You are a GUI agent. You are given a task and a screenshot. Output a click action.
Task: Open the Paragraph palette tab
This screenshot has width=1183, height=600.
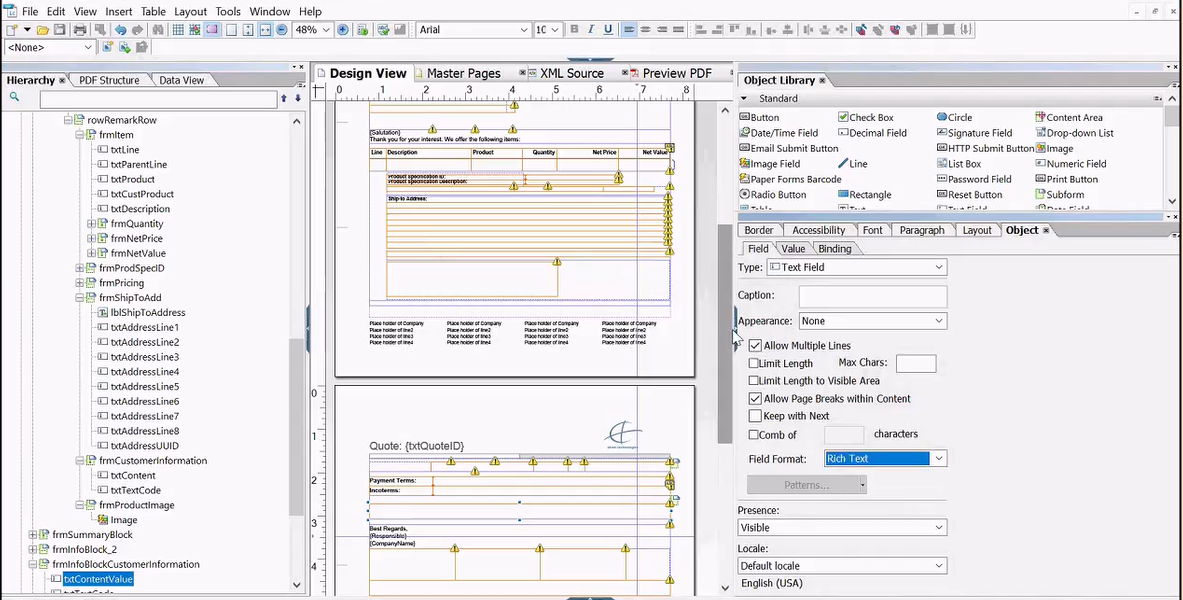pyautogui.click(x=921, y=230)
